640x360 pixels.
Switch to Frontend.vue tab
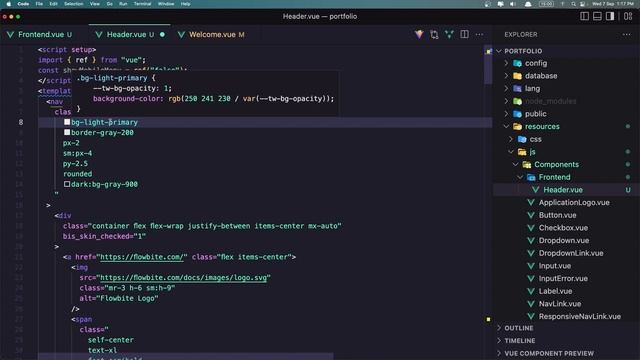pyautogui.click(x=40, y=35)
